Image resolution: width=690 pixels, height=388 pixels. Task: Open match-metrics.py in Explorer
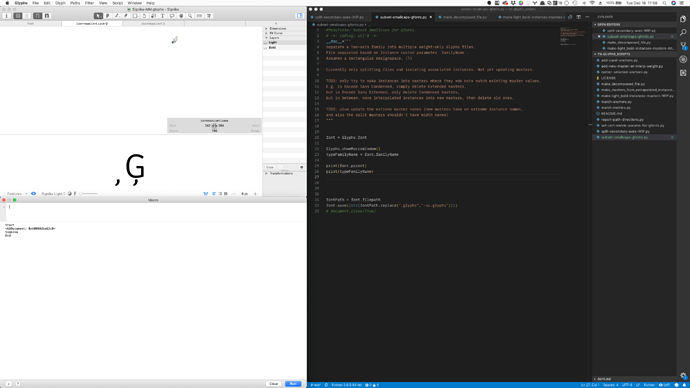[x=616, y=108]
